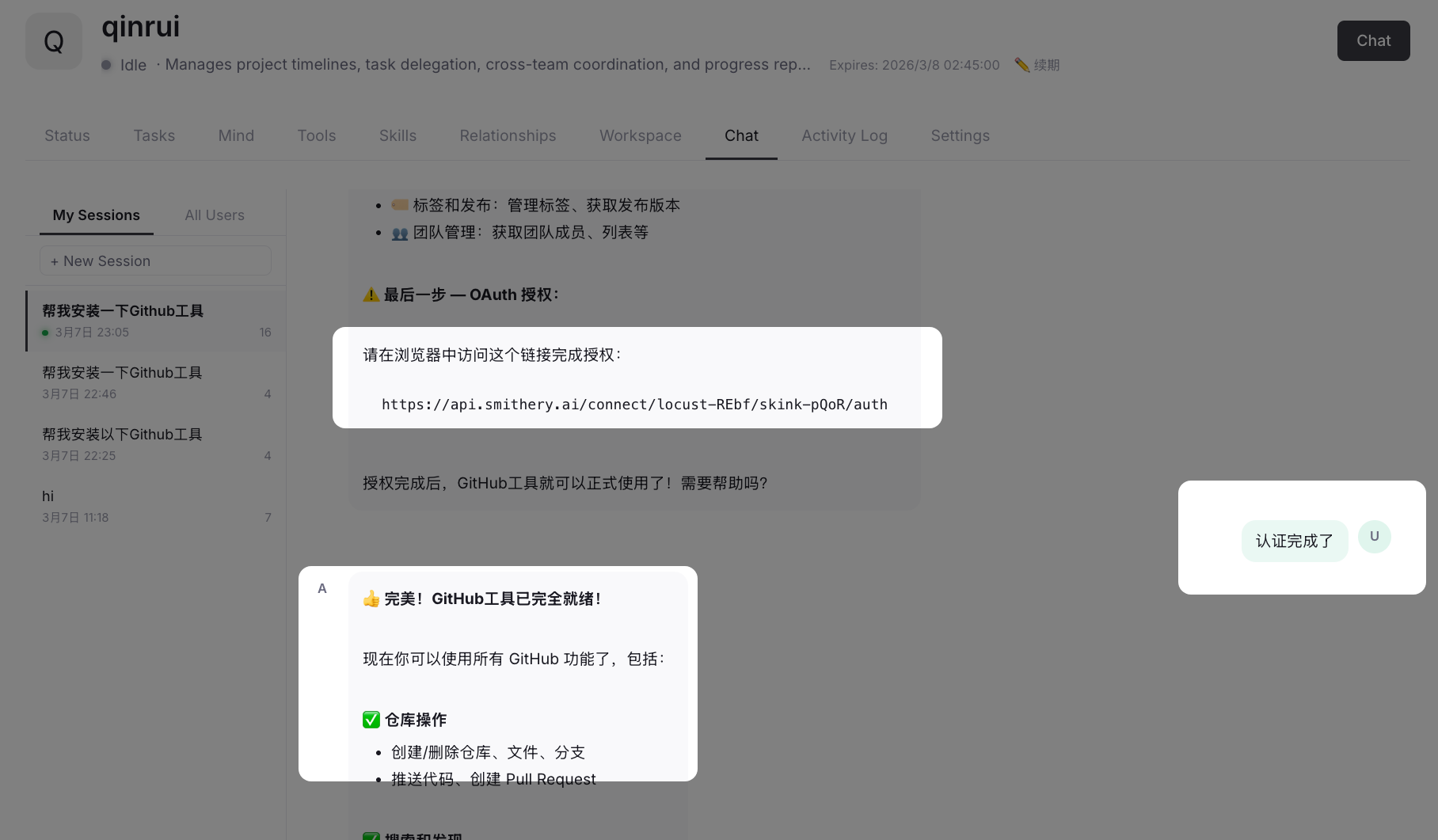Switch to the All Users tab

(x=215, y=215)
